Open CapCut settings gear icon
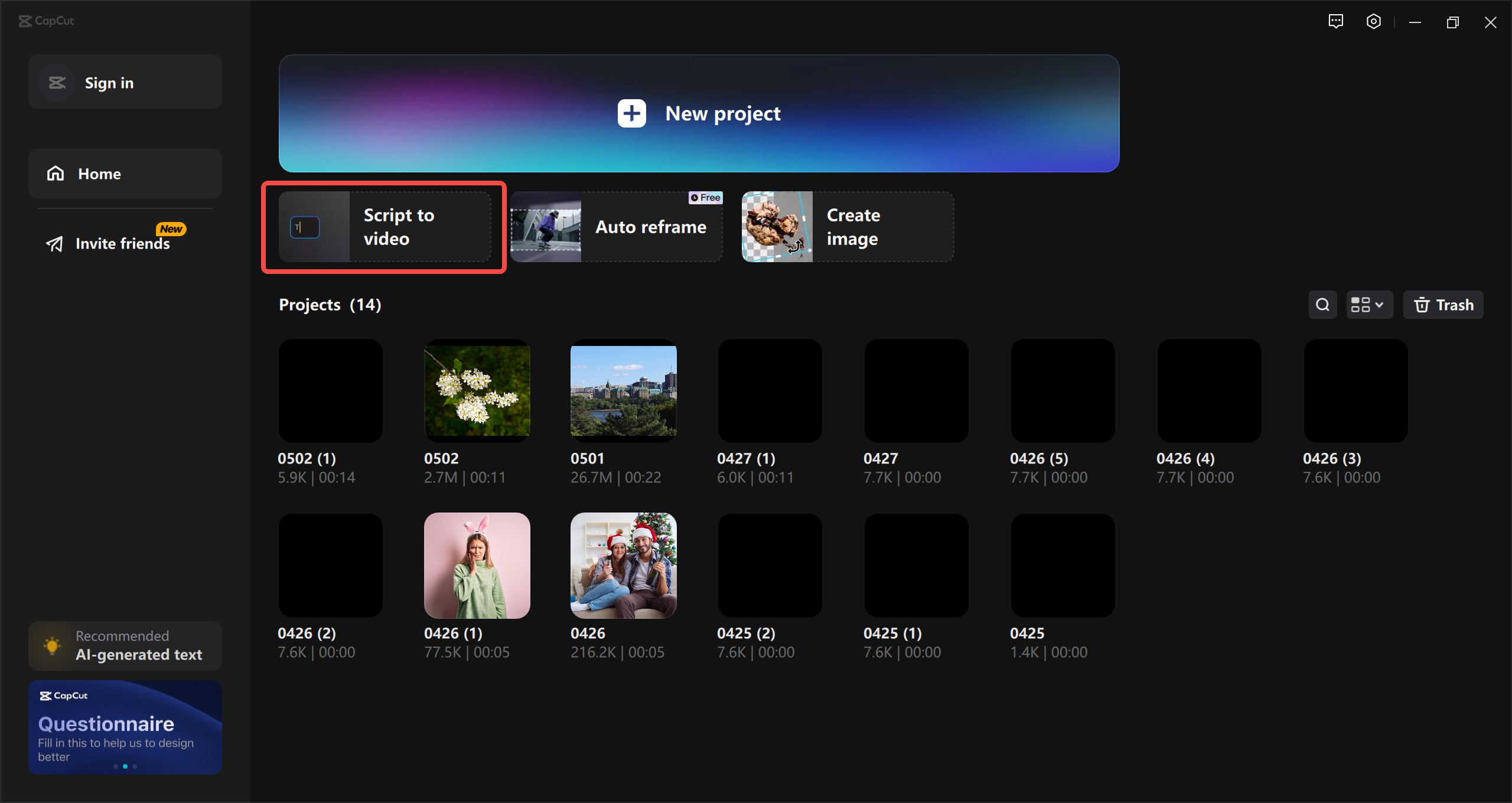Screen dimensions: 1512x803 (x=1373, y=20)
